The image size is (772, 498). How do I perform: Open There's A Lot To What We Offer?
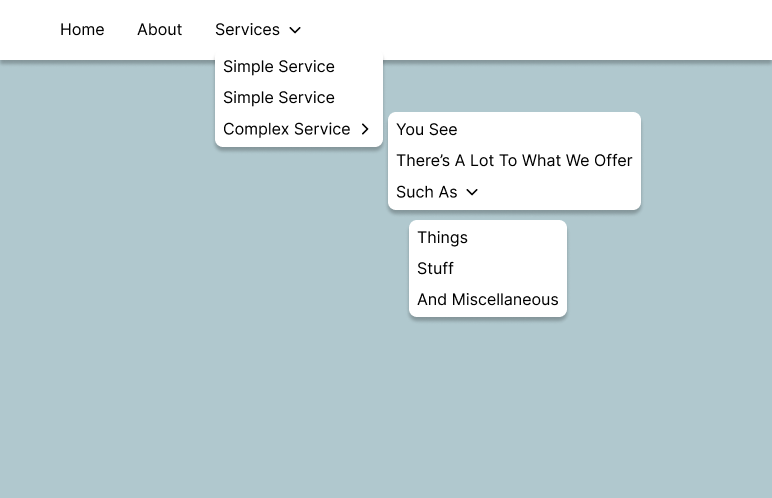point(514,161)
